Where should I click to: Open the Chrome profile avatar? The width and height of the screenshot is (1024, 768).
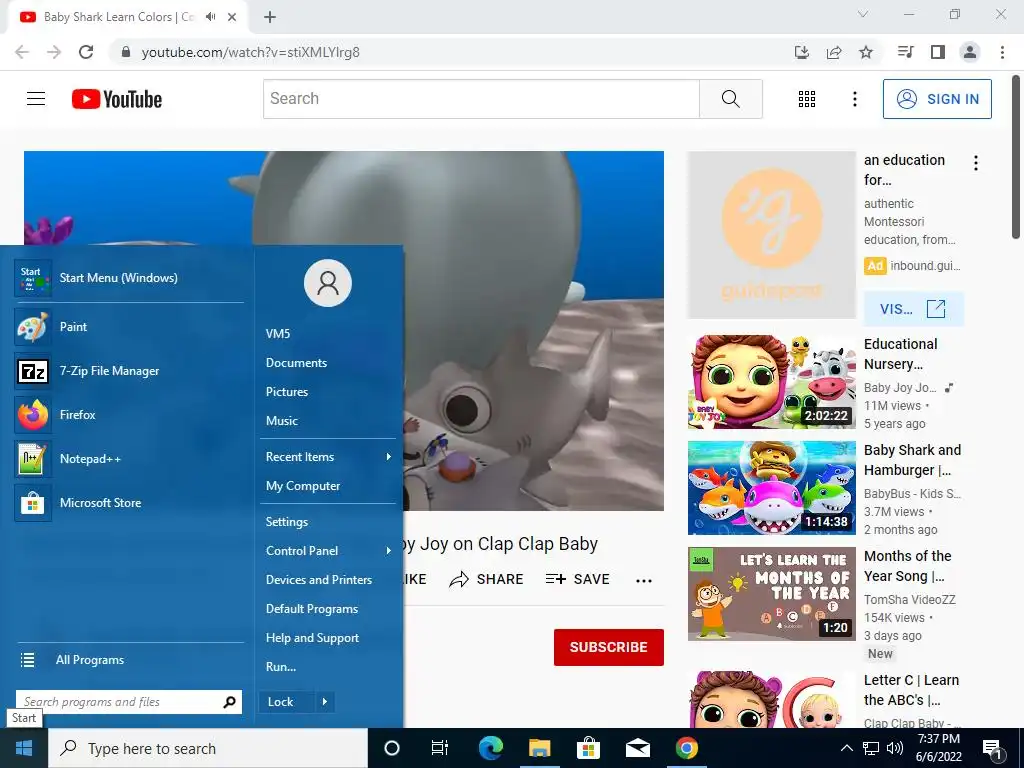[x=970, y=52]
